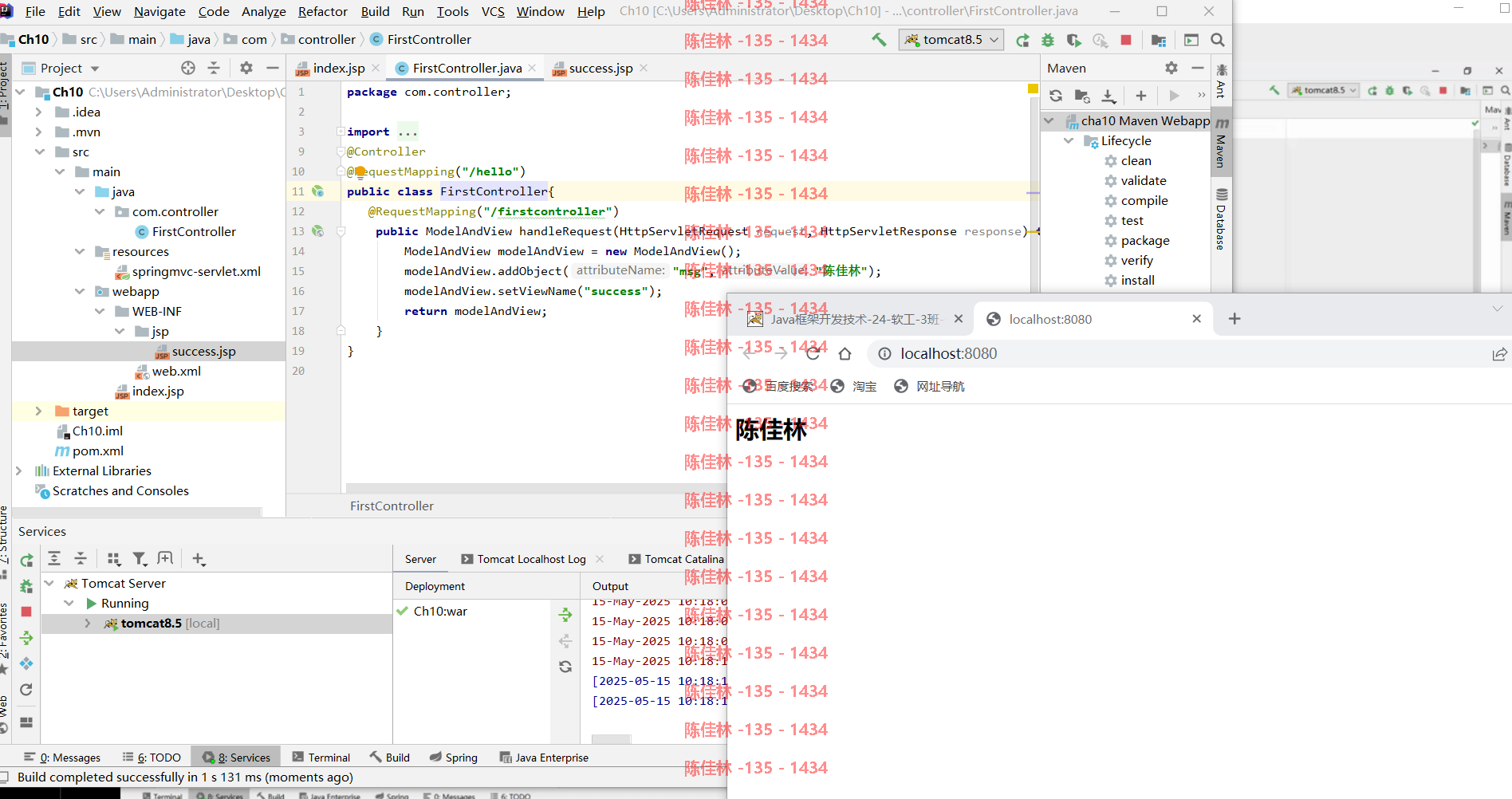Open the Refactor menu

click(322, 11)
